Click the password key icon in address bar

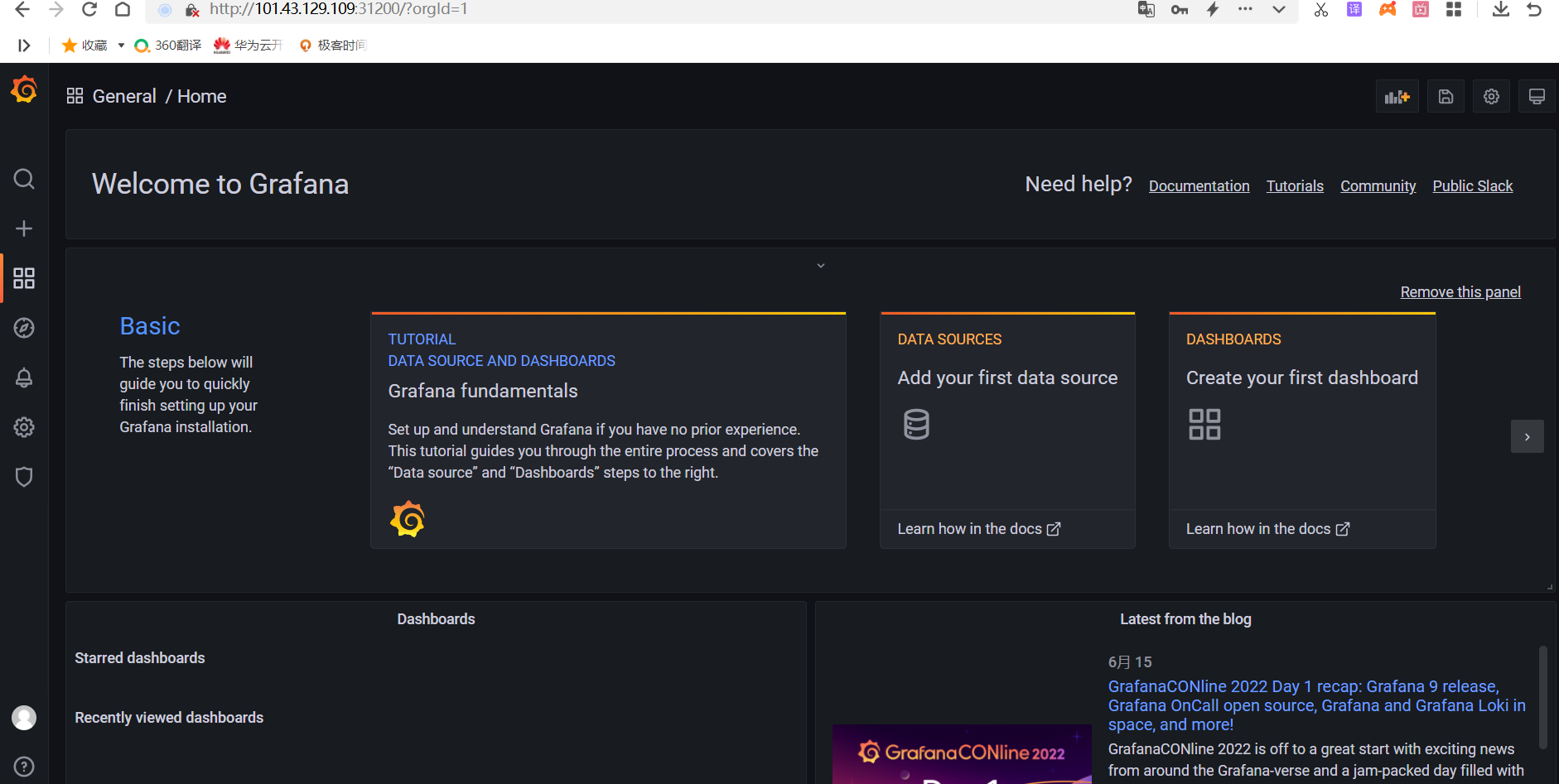1180,9
